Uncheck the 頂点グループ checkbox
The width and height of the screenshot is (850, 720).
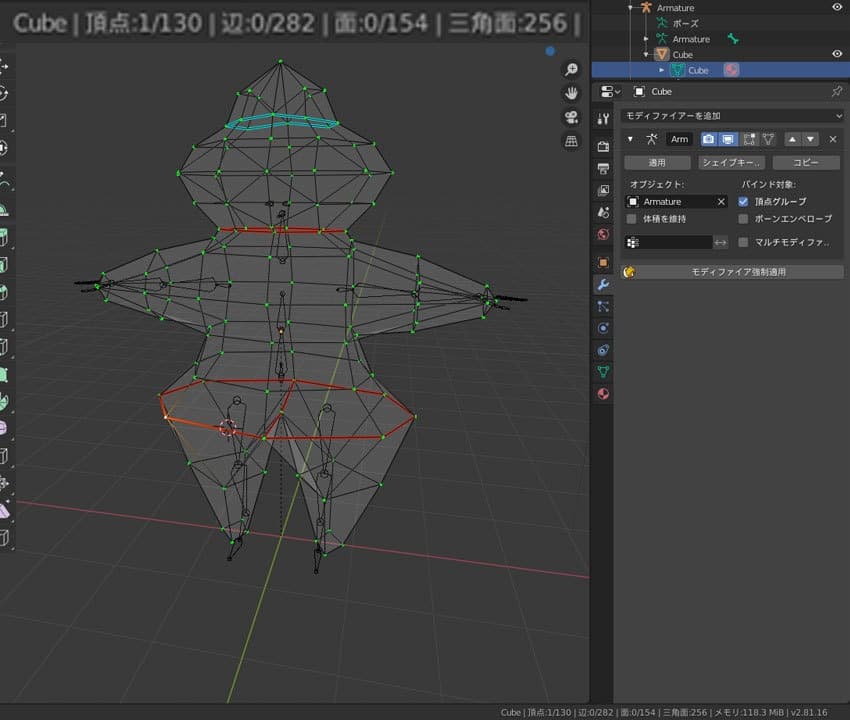coord(743,201)
